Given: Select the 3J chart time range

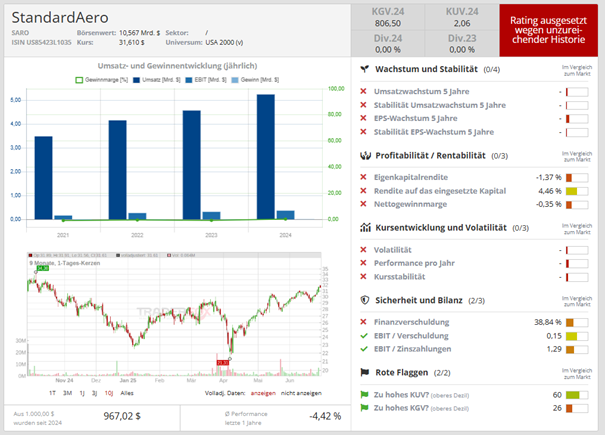Looking at the screenshot, I should point(95,393).
